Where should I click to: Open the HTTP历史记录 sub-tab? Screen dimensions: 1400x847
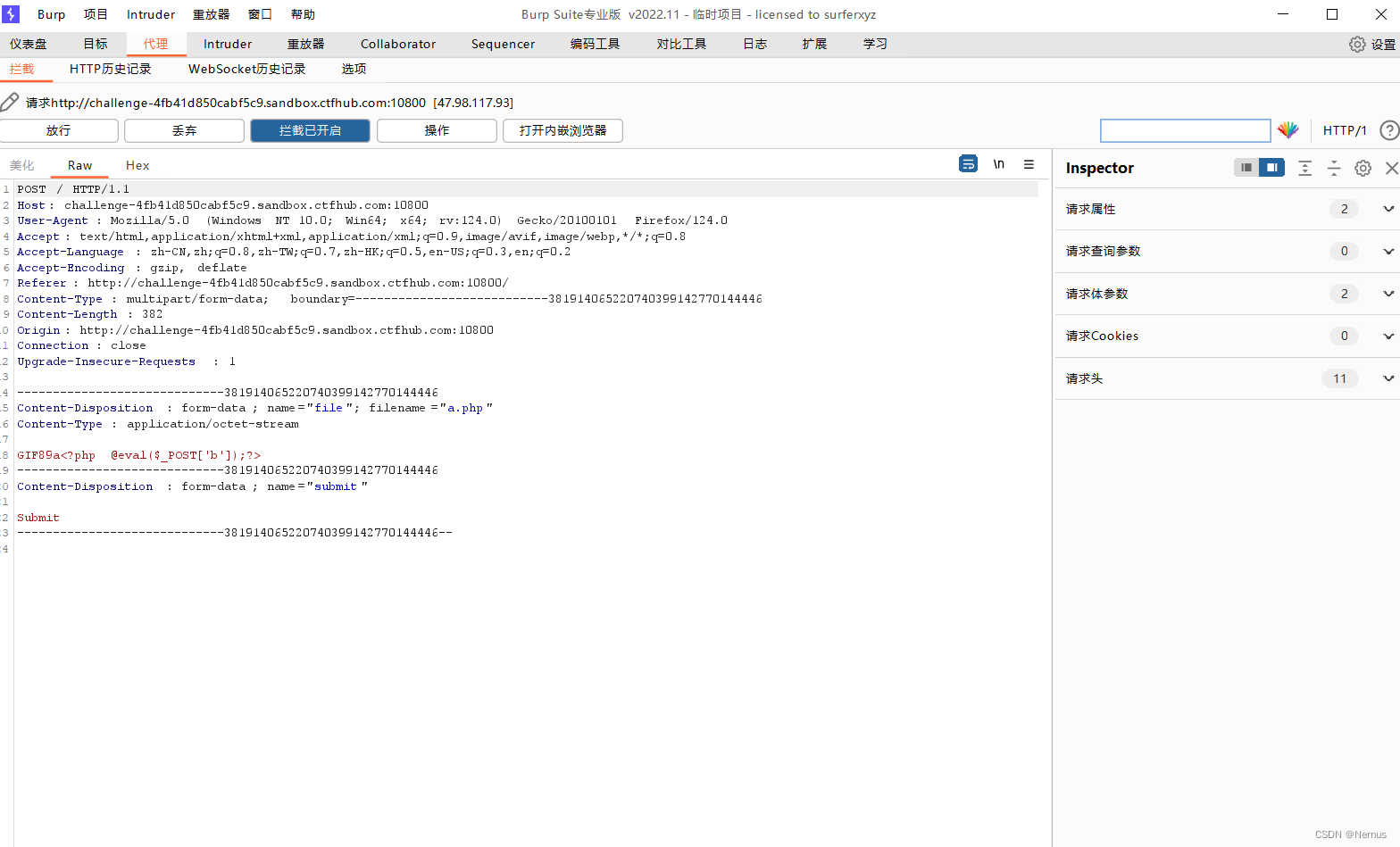[x=110, y=69]
